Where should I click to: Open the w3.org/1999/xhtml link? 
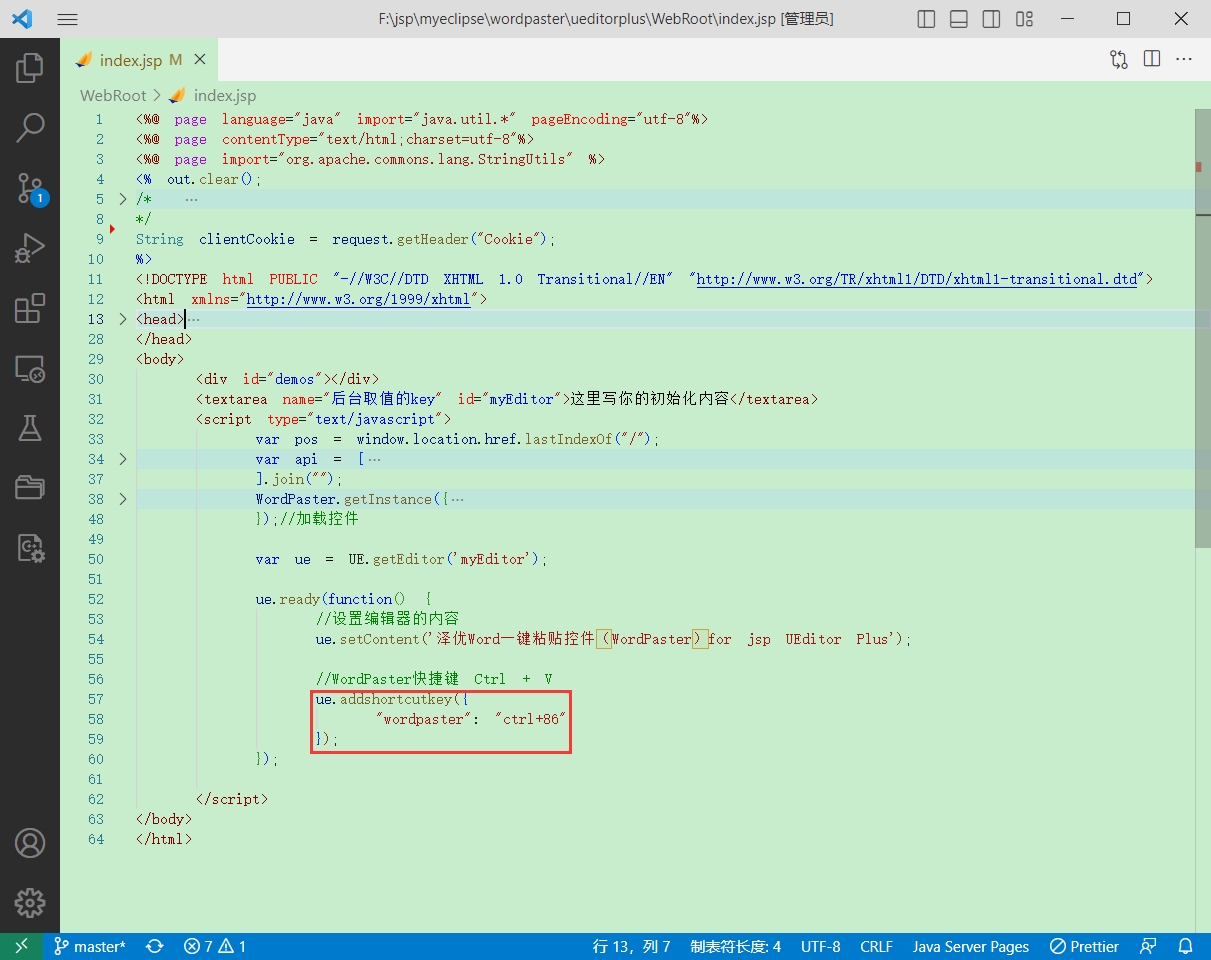[358, 299]
